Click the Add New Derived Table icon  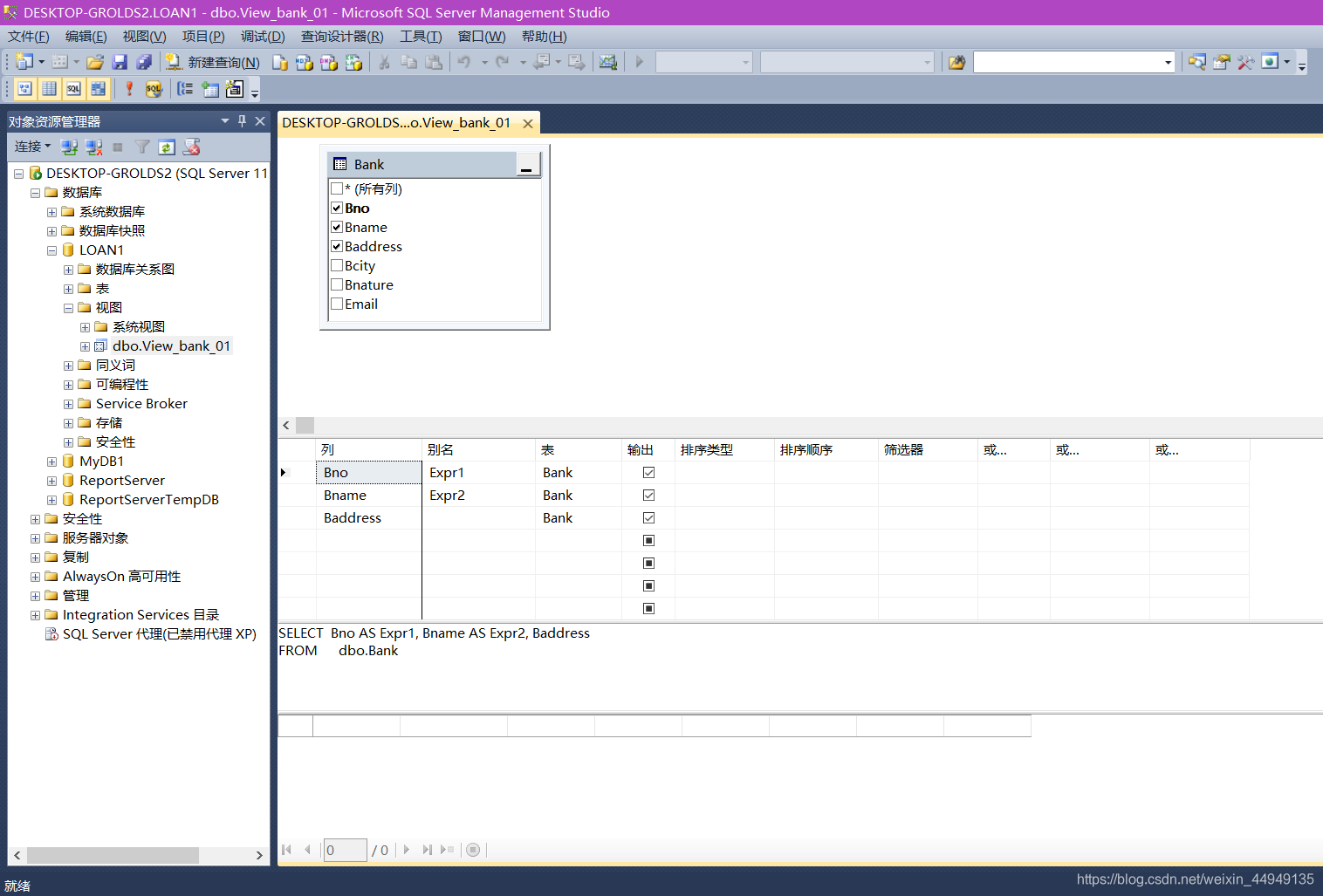click(235, 88)
